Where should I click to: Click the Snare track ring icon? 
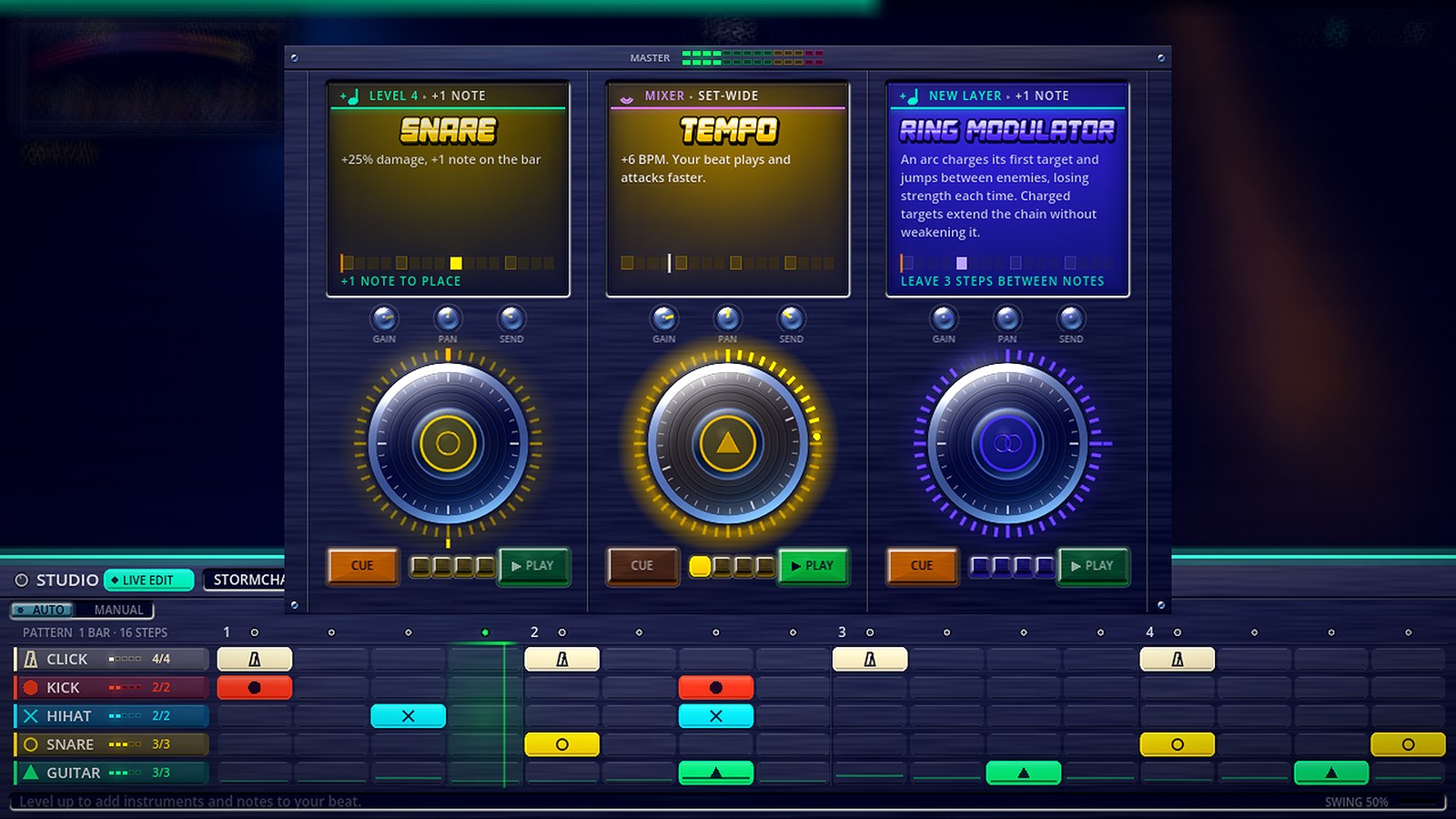point(31,743)
